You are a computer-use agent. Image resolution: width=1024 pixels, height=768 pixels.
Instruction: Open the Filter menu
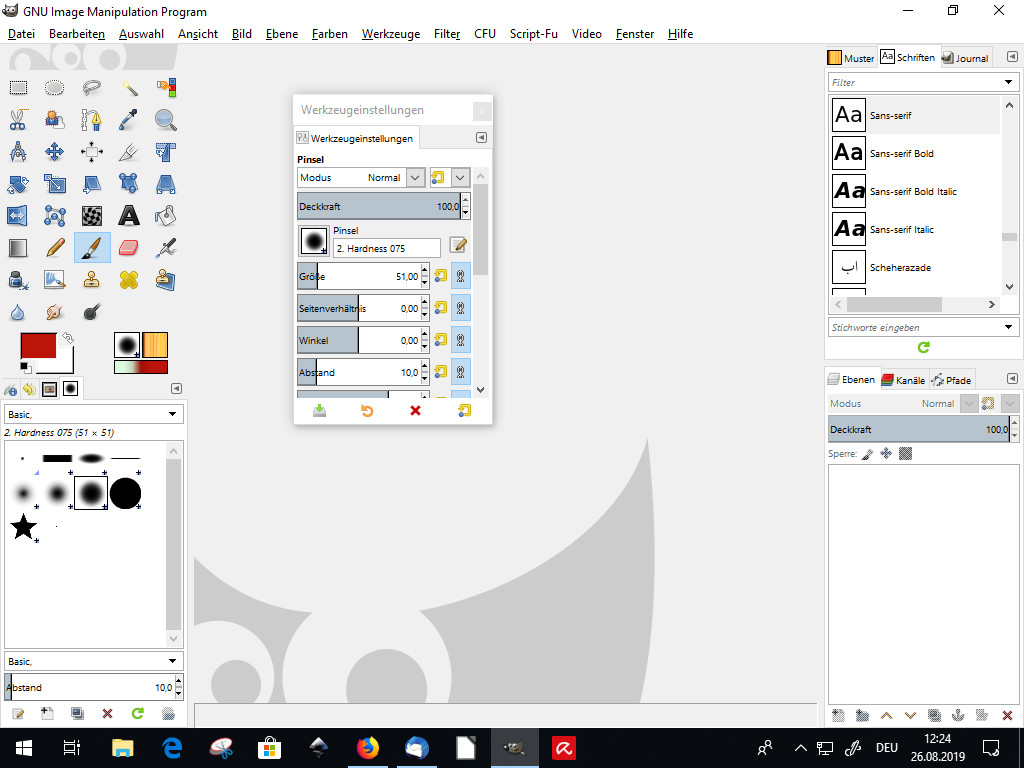point(447,34)
